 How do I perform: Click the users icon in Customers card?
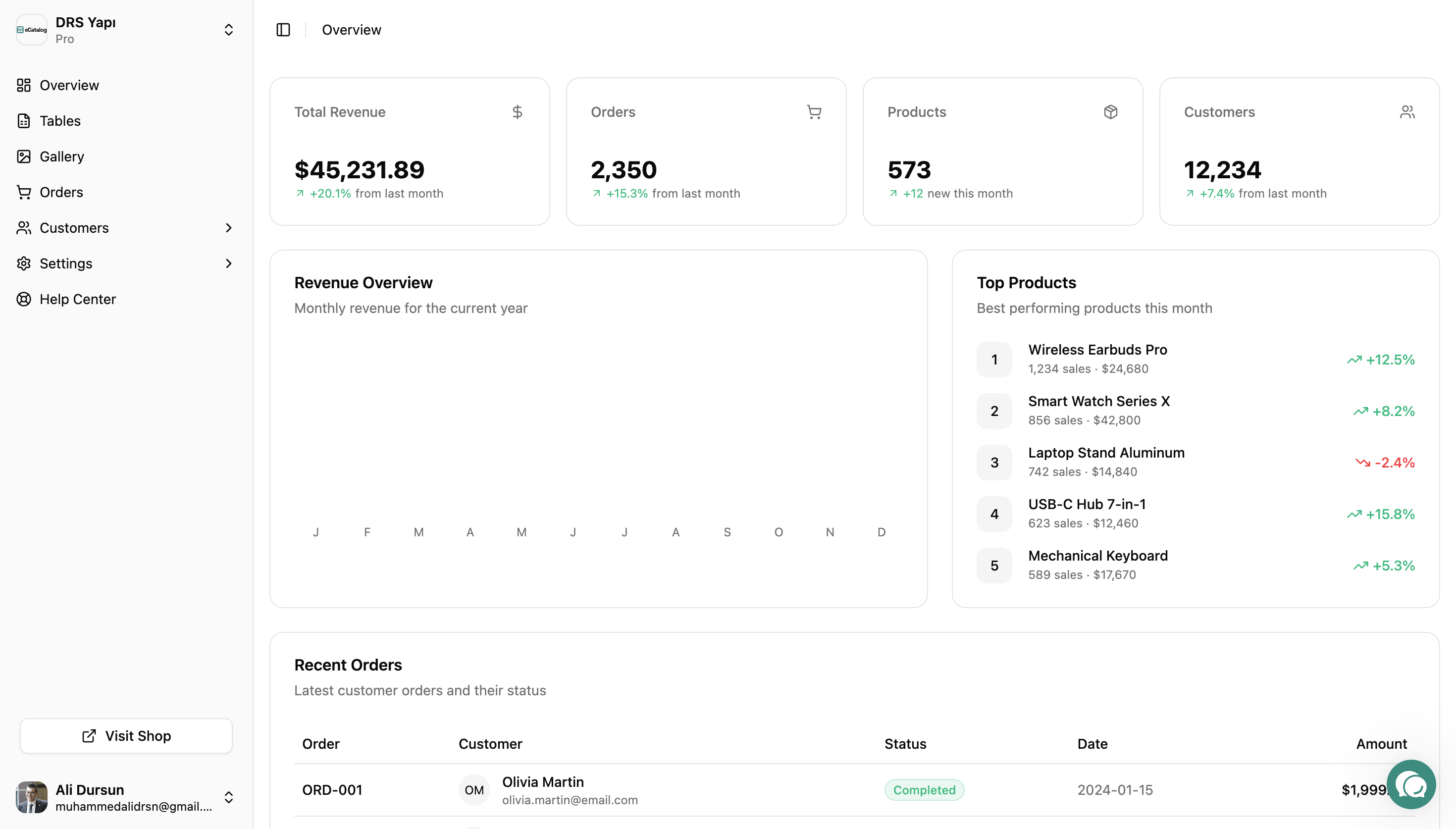point(1407,111)
